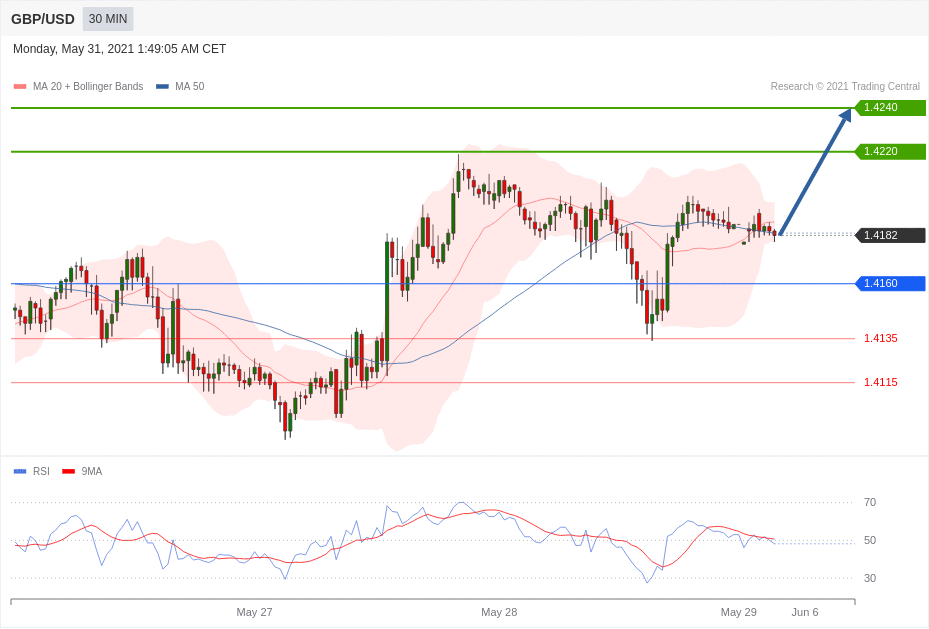Click the blue 1.4160 pivot price tag

890,284
